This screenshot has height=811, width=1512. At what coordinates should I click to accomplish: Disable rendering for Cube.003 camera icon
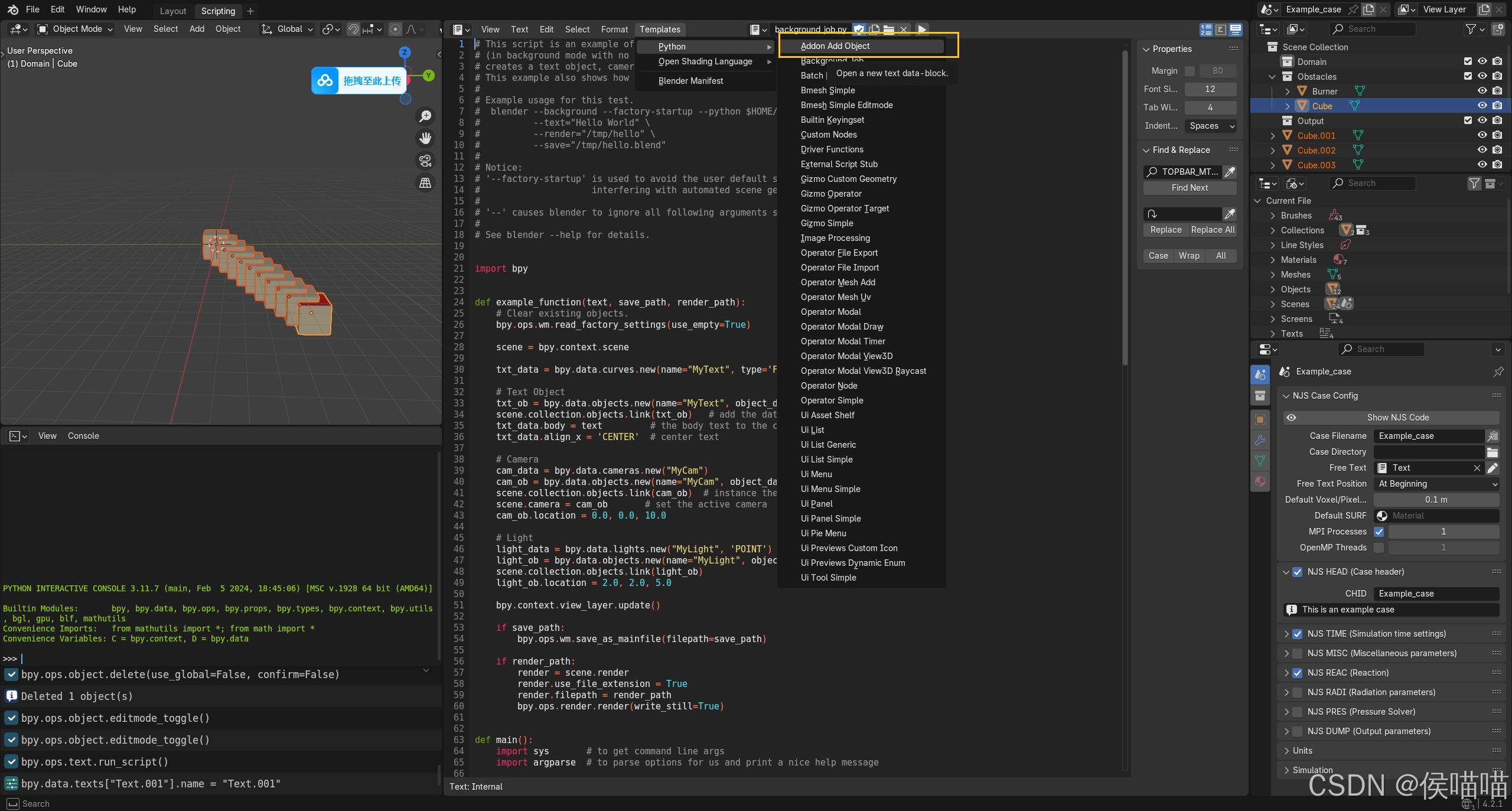[x=1497, y=165]
